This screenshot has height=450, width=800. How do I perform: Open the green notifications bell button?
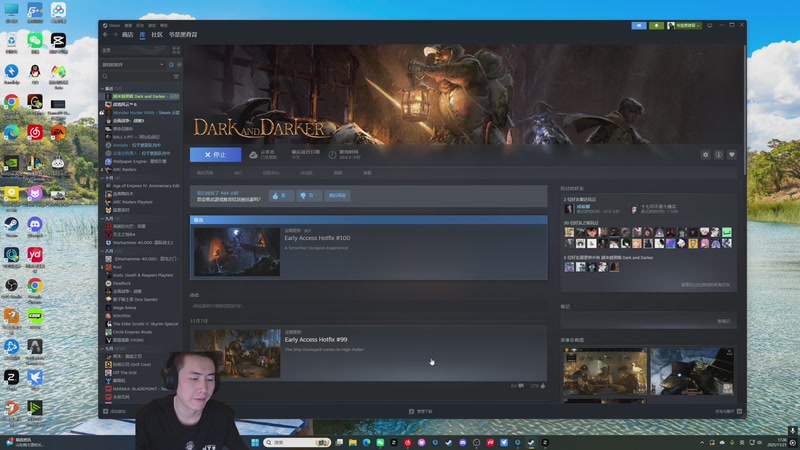656,26
